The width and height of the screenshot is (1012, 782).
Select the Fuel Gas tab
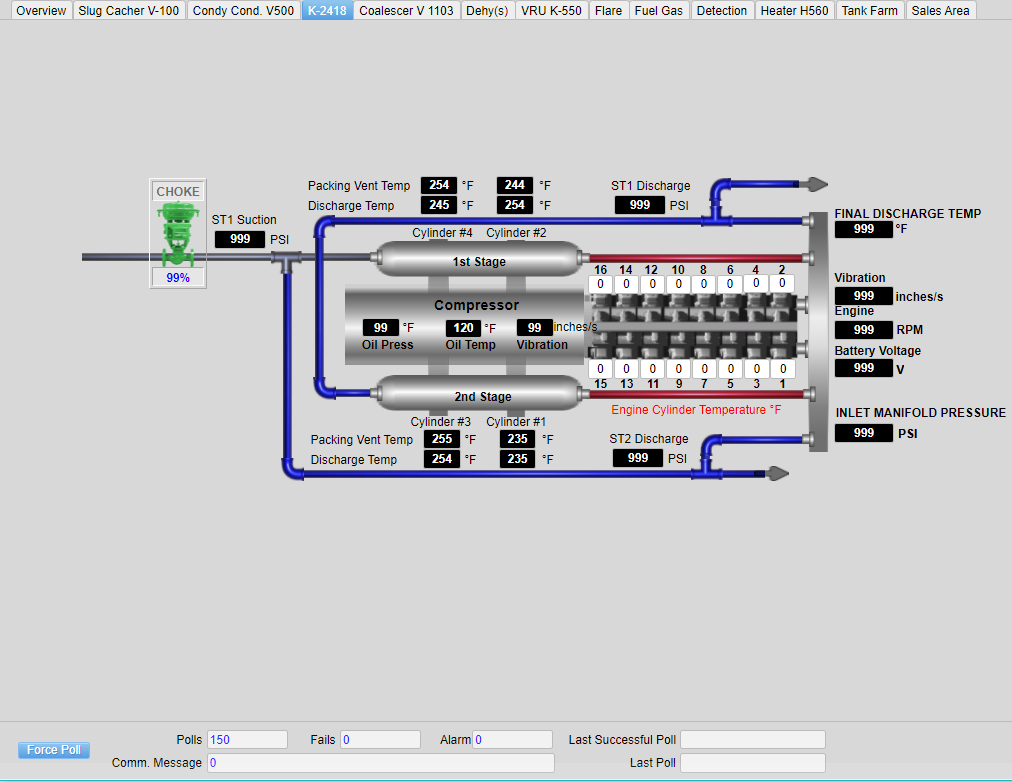point(658,10)
